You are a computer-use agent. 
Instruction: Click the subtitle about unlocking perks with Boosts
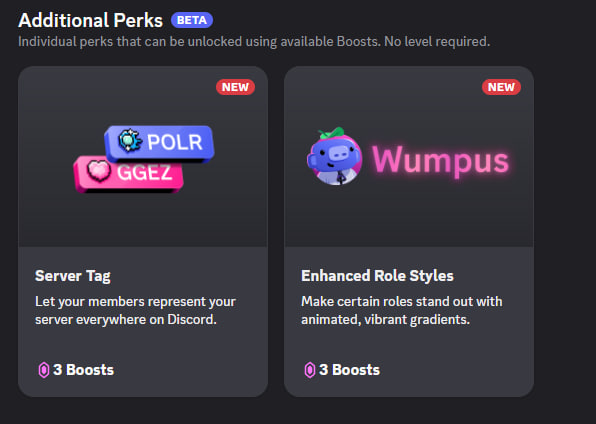coord(254,41)
